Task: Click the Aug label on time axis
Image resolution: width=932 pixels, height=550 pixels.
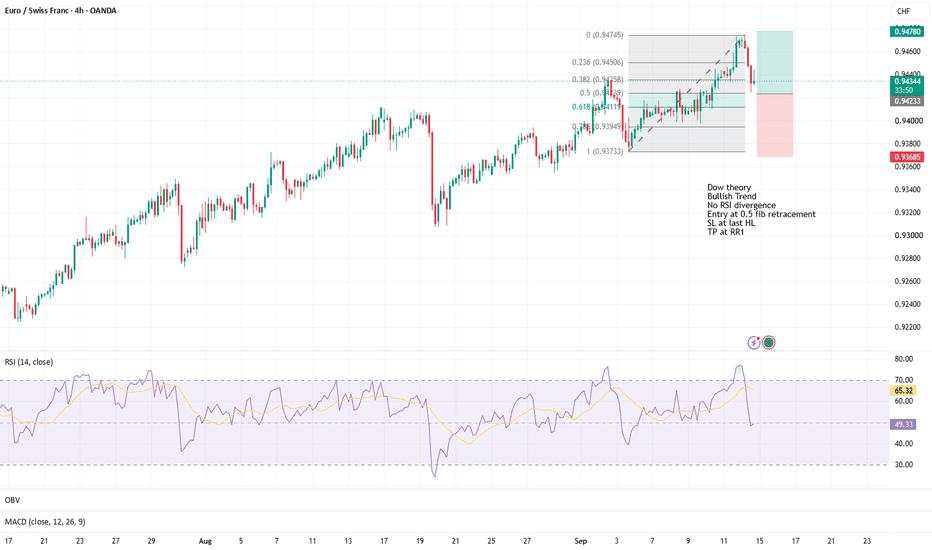Action: [x=205, y=541]
